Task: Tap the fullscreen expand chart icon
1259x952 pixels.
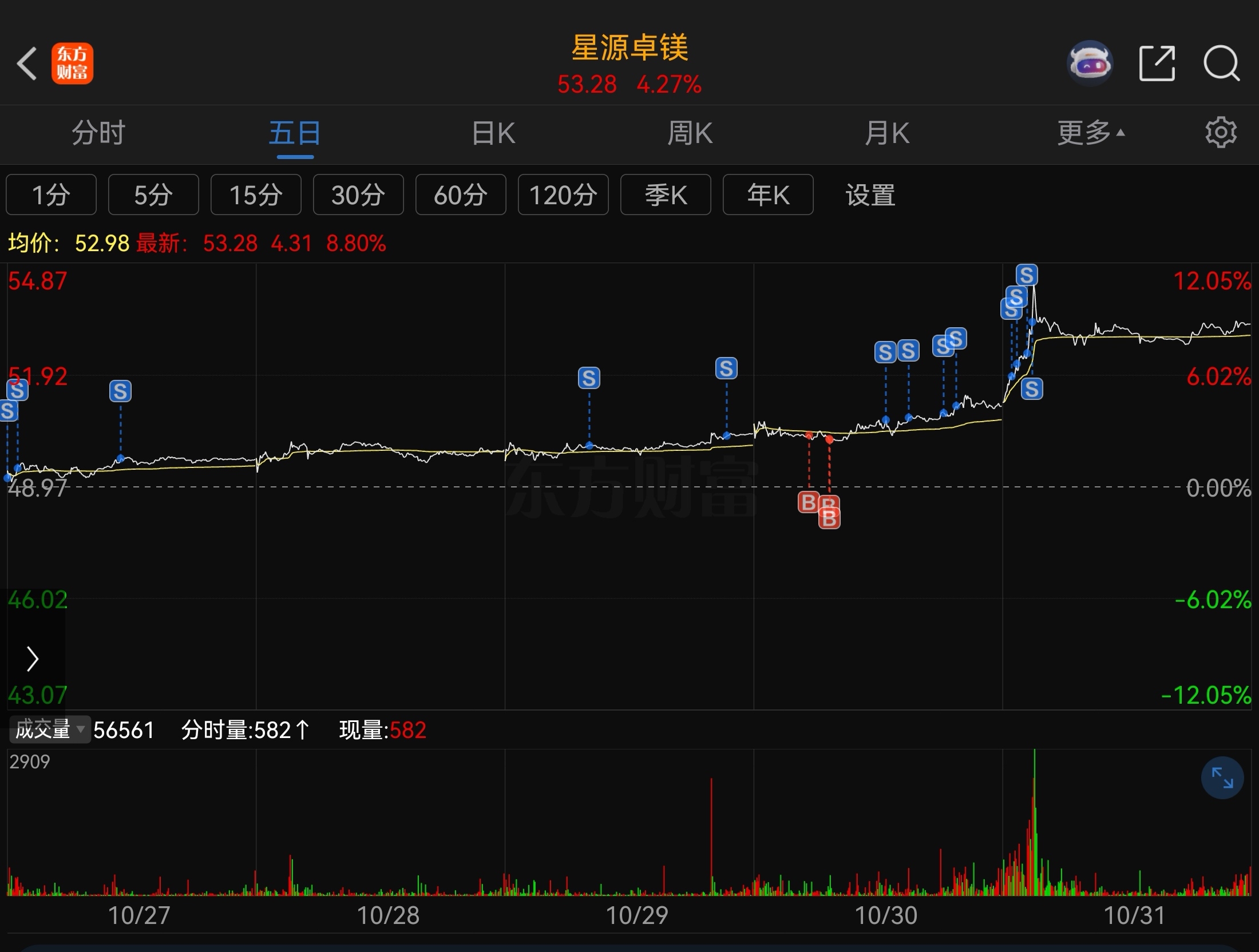Action: click(x=1222, y=778)
